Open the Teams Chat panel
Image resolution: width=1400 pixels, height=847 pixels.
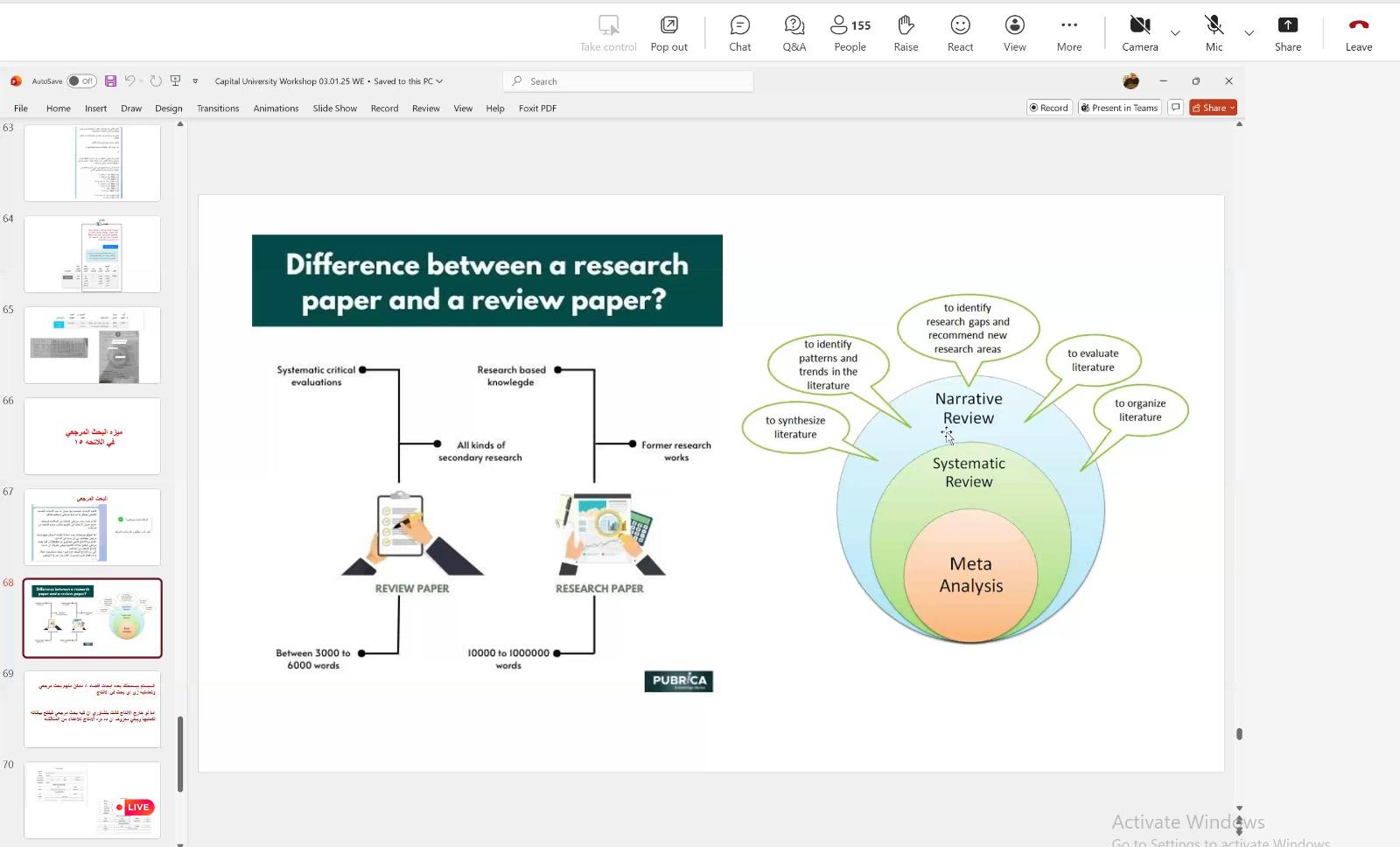(x=739, y=33)
